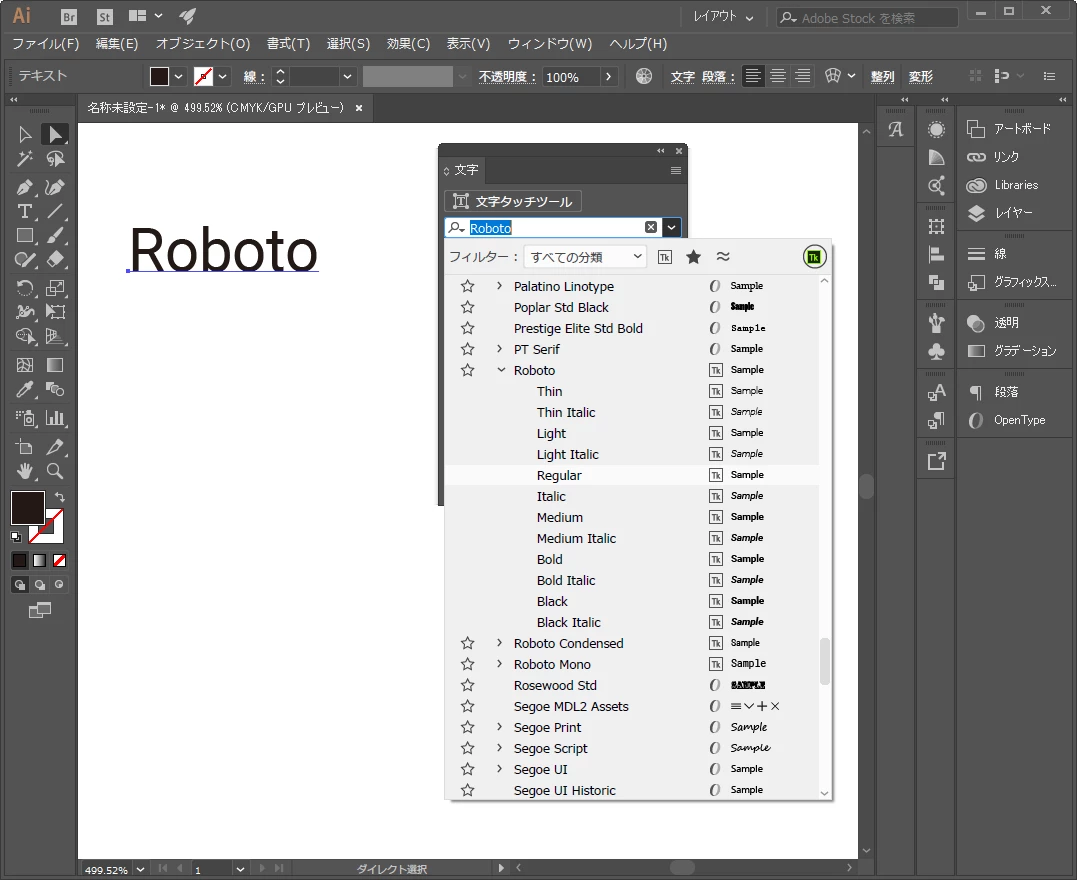Open the すべての分類 filter dropdown
1077x880 pixels.
click(585, 257)
